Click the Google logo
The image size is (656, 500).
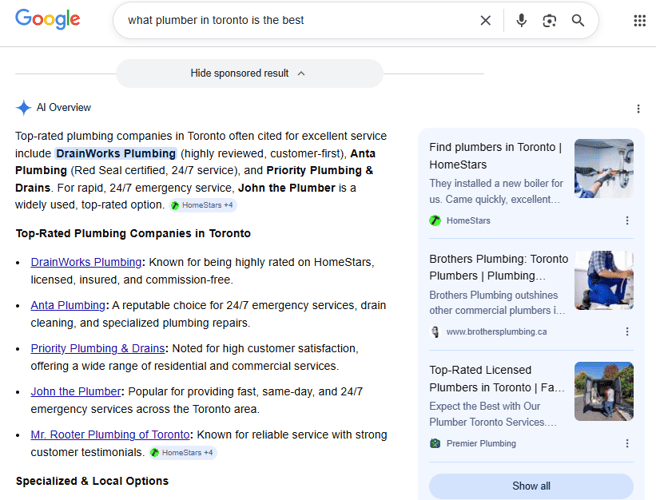[x=47, y=20]
